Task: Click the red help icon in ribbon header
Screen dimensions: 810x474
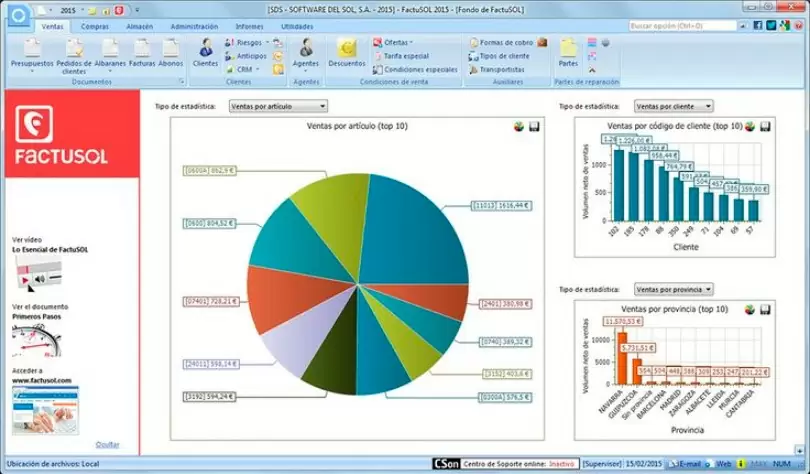Action: coord(799,25)
